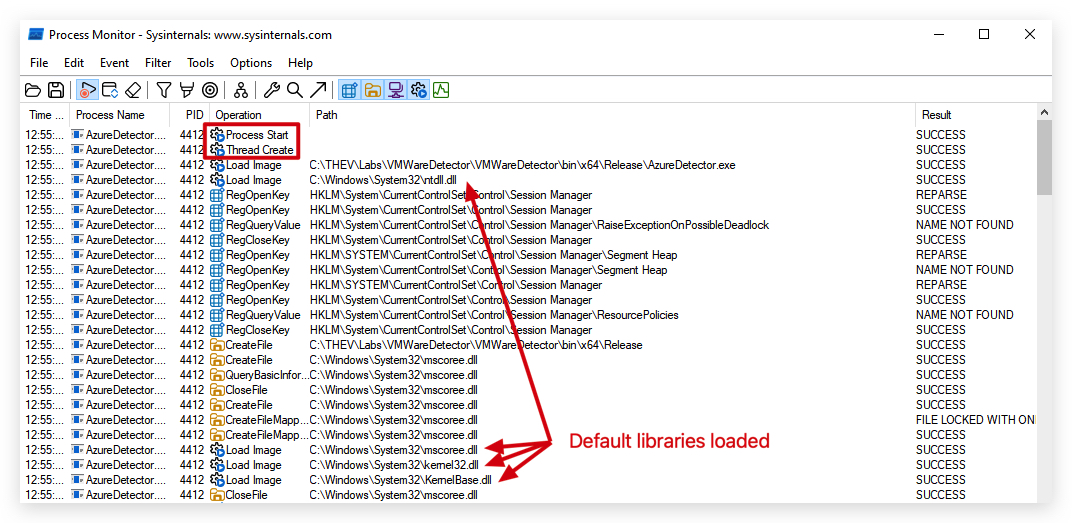This screenshot has height=523, width=1072.
Task: Sort by the Path column header
Action: 612,115
